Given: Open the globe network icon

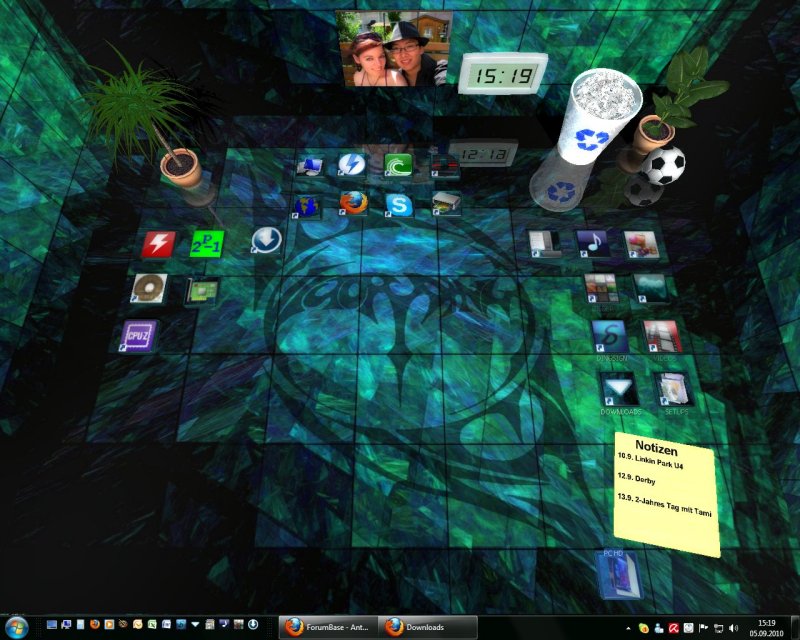Looking at the screenshot, I should click(307, 207).
